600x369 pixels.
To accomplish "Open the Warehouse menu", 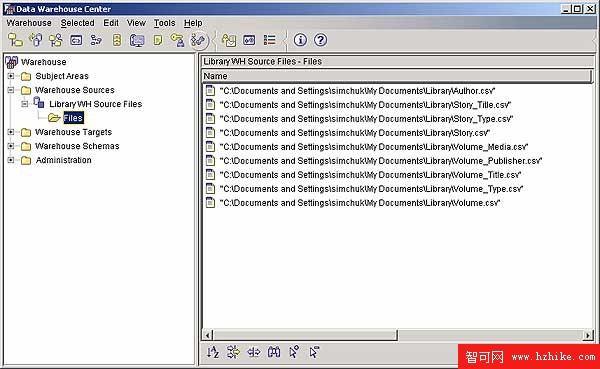I will coord(29,23).
